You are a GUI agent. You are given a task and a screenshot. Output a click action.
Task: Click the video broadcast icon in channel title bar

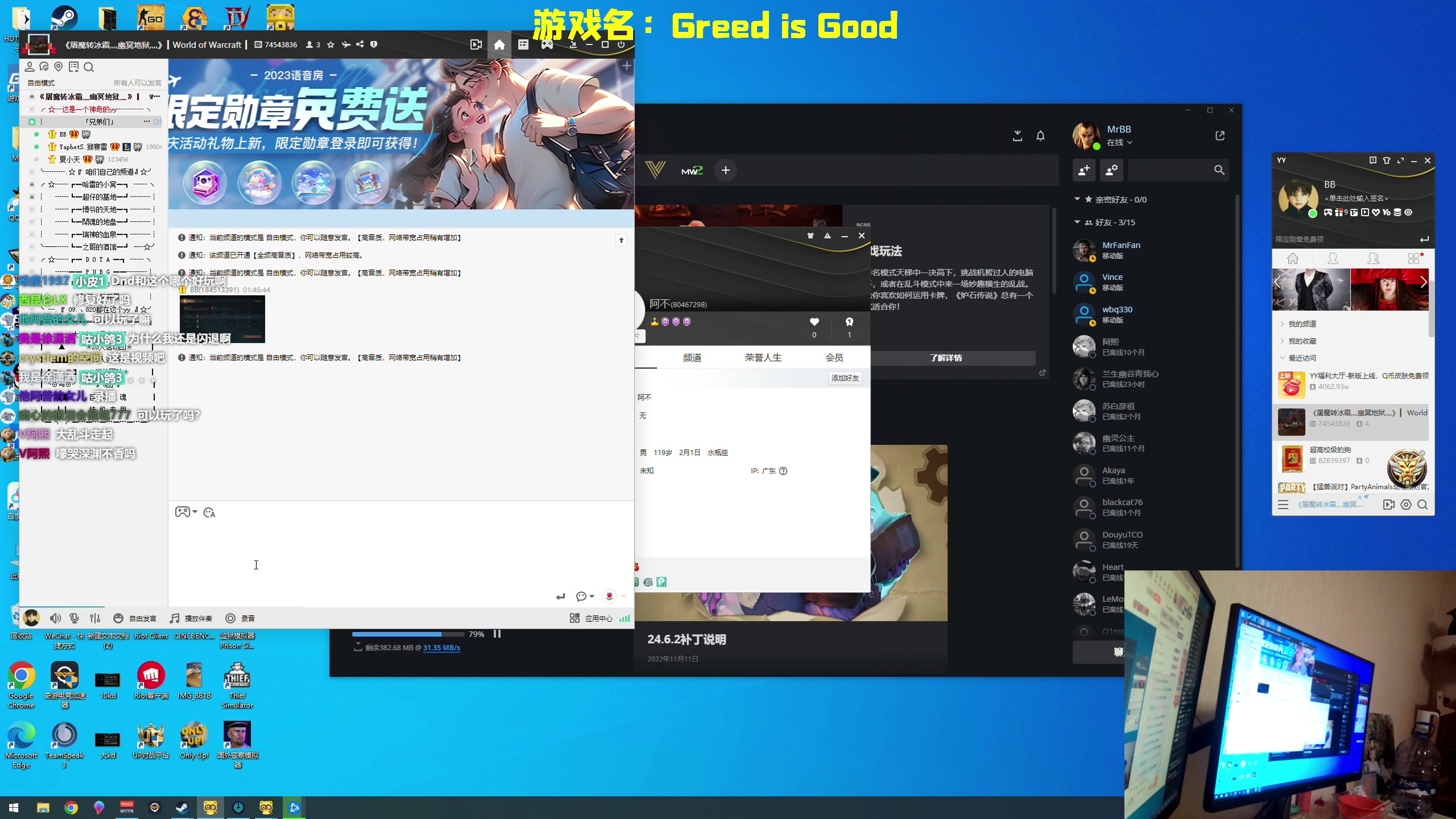click(x=476, y=44)
